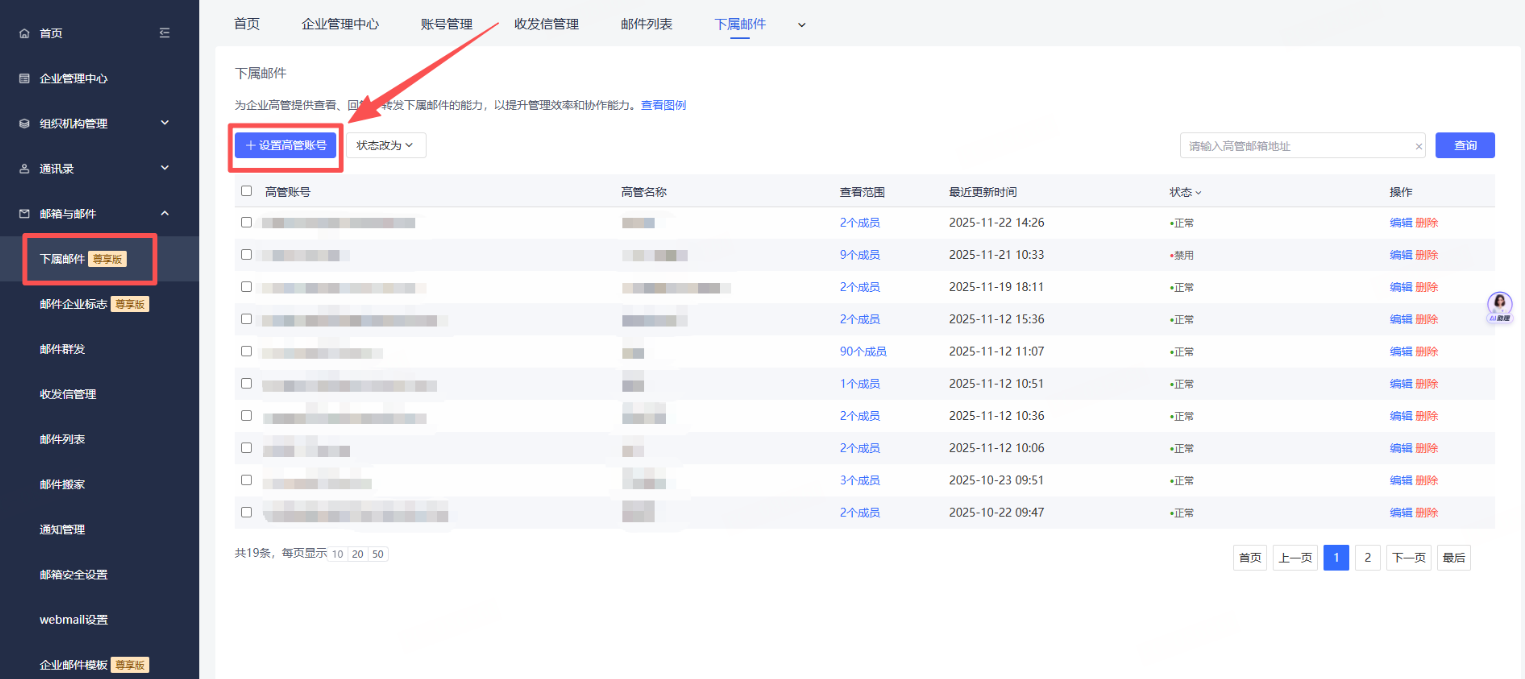Viewport: 1525px width, 679px height.
Task: Open the tab overflow chevron dropdown
Action: 801,25
